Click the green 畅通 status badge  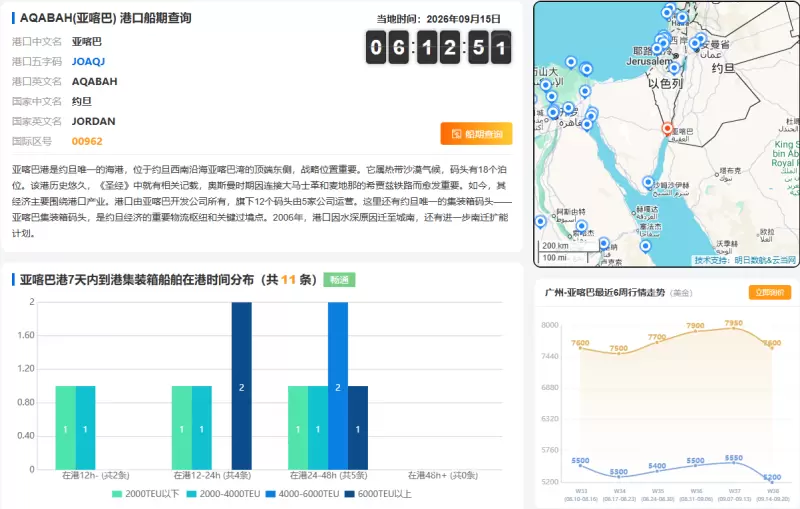pyautogui.click(x=339, y=279)
